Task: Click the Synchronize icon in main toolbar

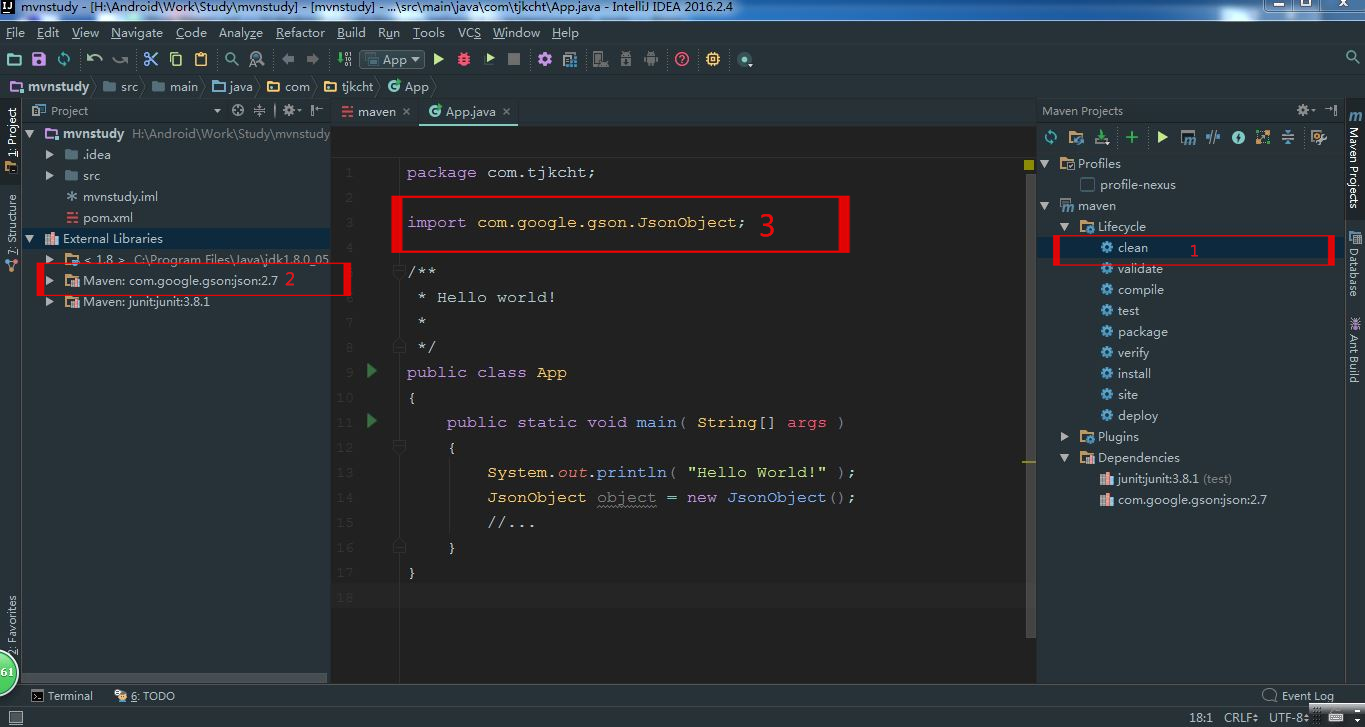Action: click(64, 60)
